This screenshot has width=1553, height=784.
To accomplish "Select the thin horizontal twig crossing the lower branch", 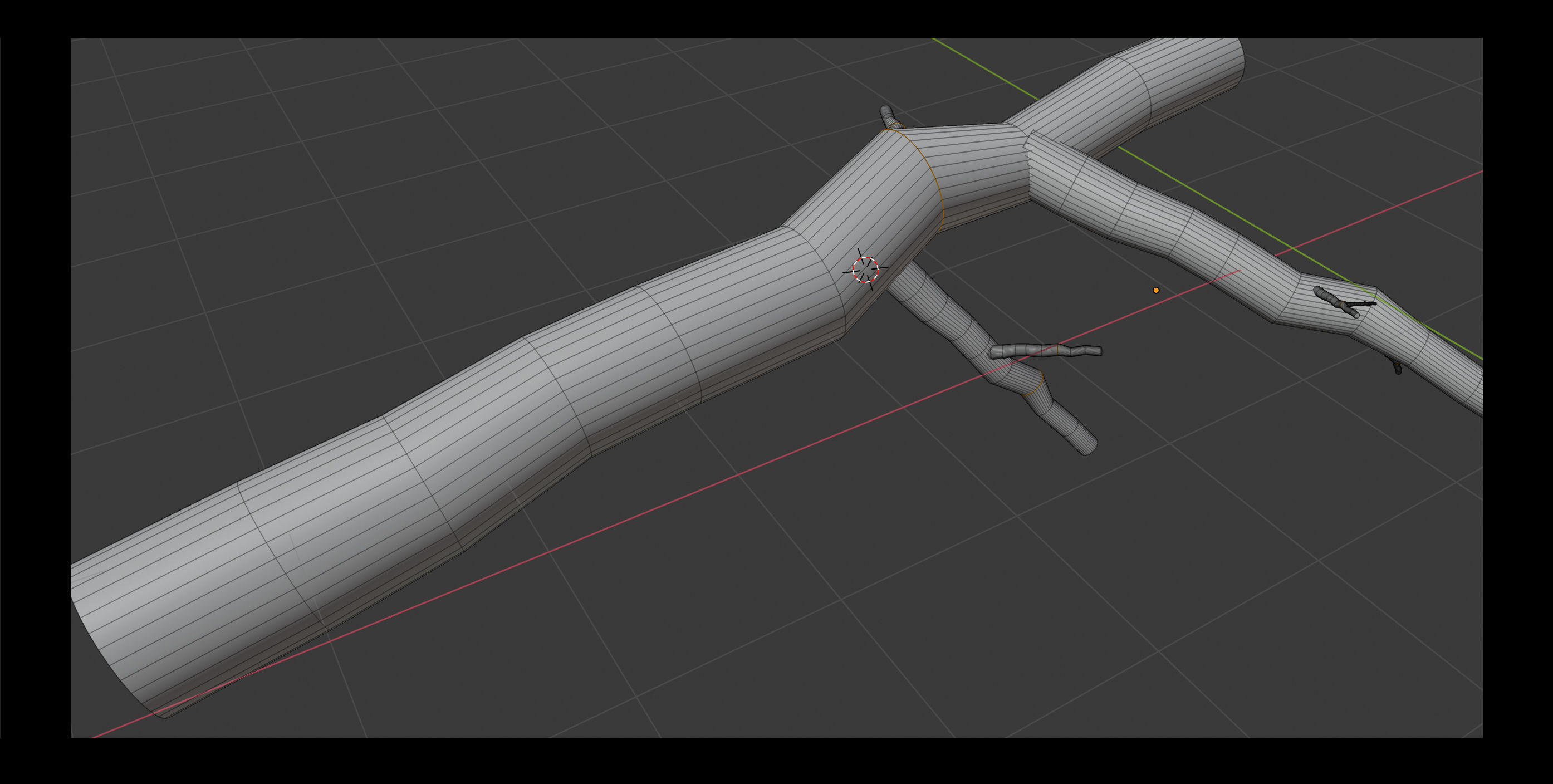I will pos(1045,351).
